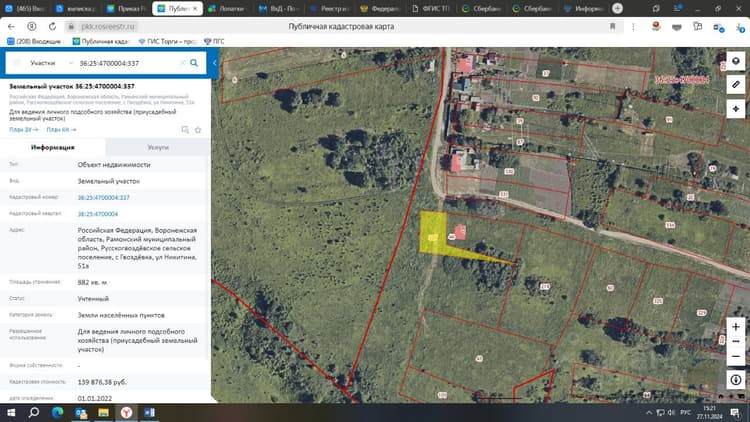Open the 'План КК' link
Image resolution: width=750 pixels, height=422 pixels.
tap(61, 130)
